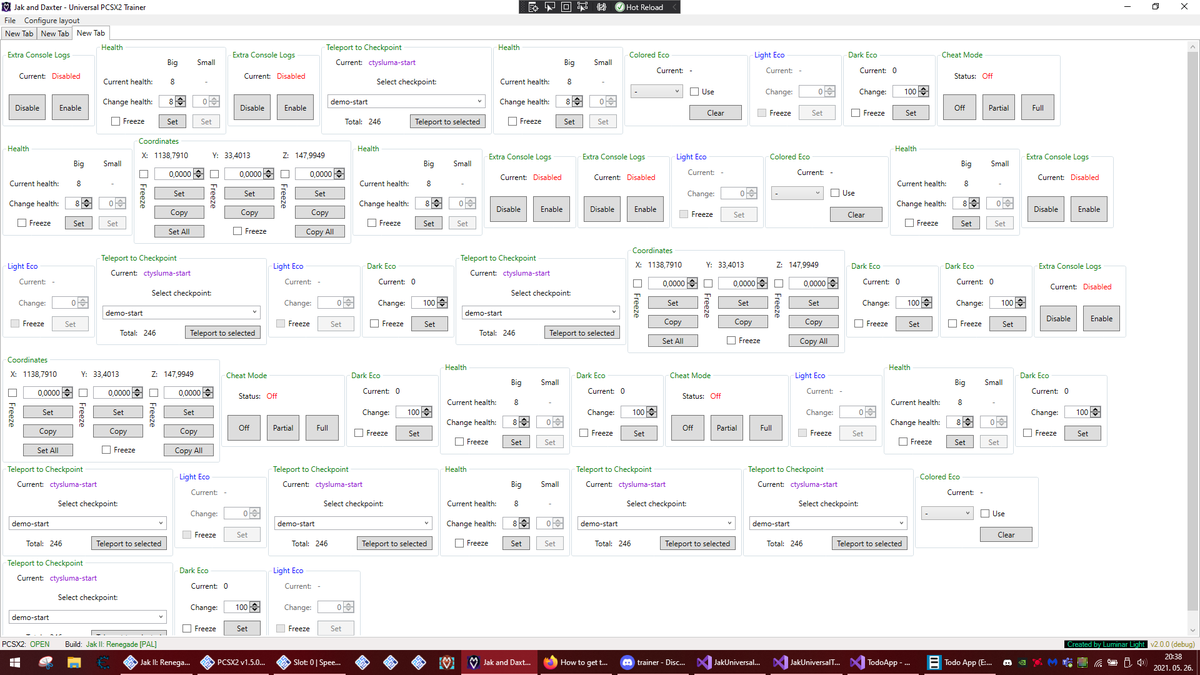The image size is (1200, 675).
Task: Open binding failures icon in debug toolbar
Action: (x=601, y=7)
